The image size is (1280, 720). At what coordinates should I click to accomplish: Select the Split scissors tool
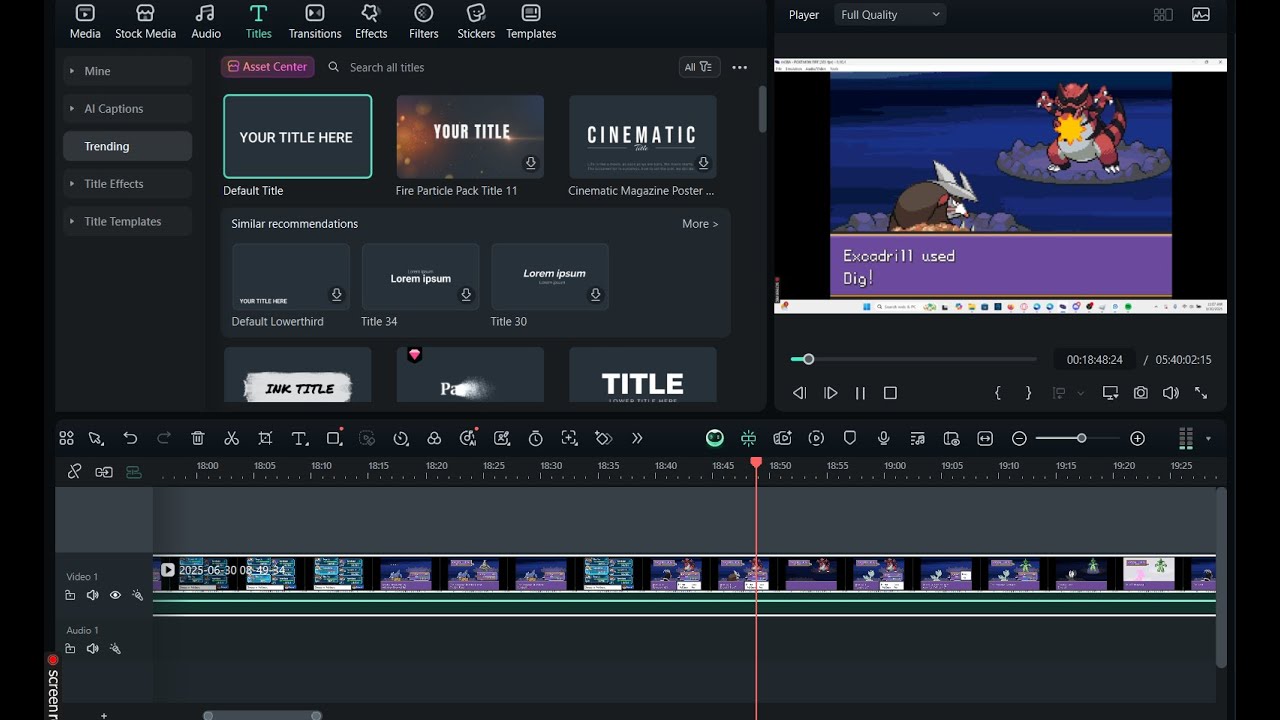pos(231,438)
